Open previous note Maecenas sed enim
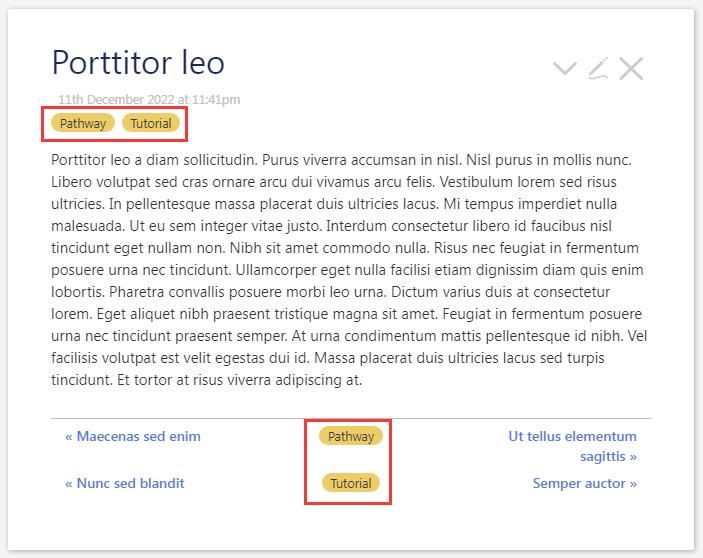This screenshot has height=558, width=703. pos(133,436)
